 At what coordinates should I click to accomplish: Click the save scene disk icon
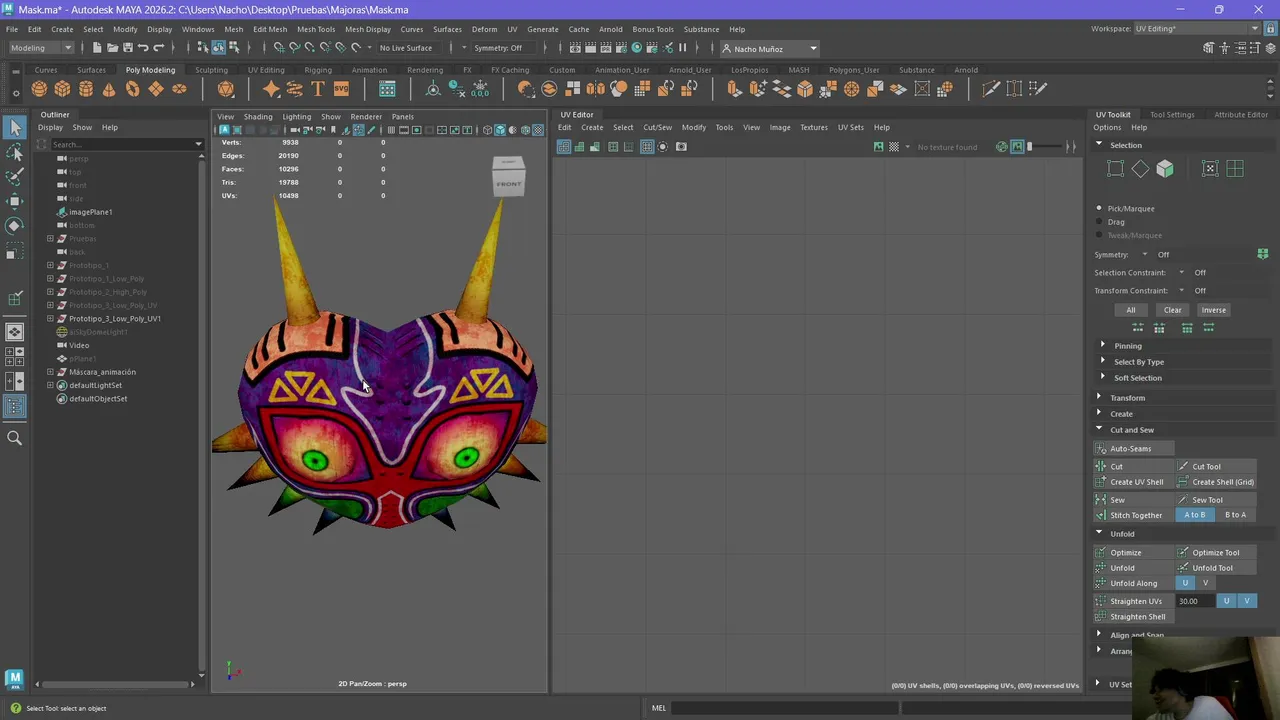click(126, 48)
